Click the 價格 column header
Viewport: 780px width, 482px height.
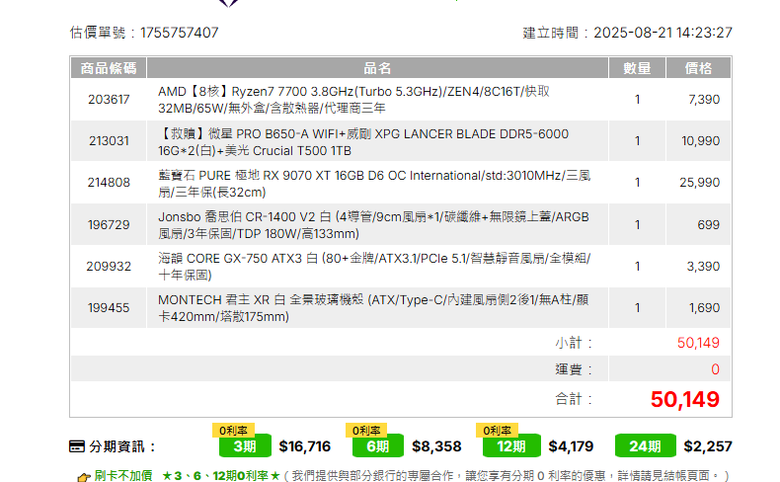pos(698,68)
